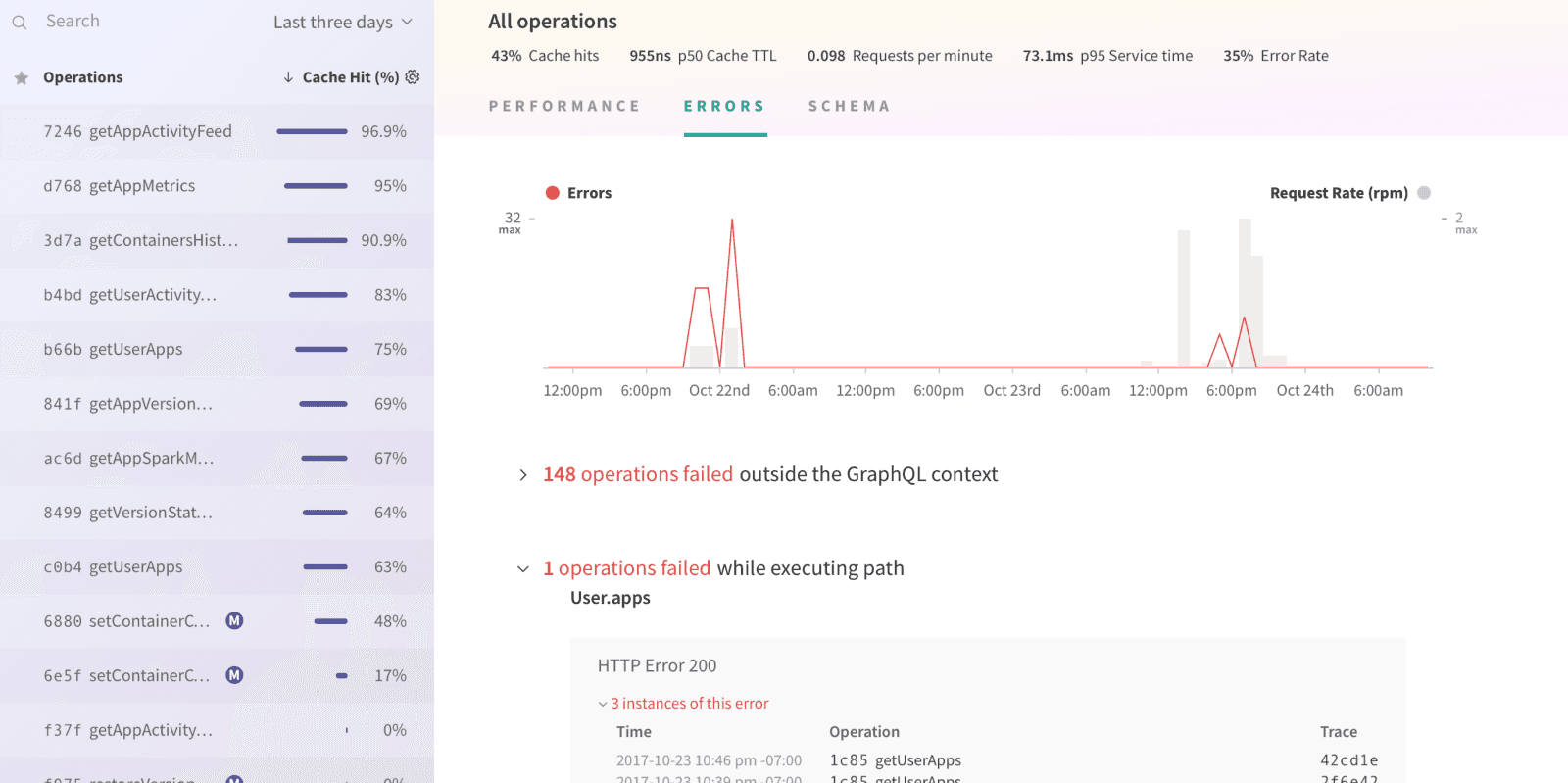
Task: Click the red Errors legend dot
Action: (x=553, y=193)
